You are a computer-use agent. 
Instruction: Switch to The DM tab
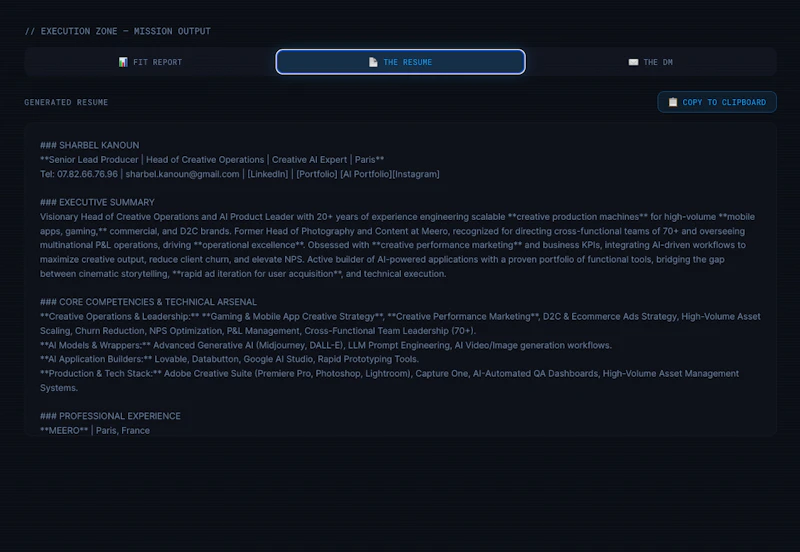click(x=651, y=62)
